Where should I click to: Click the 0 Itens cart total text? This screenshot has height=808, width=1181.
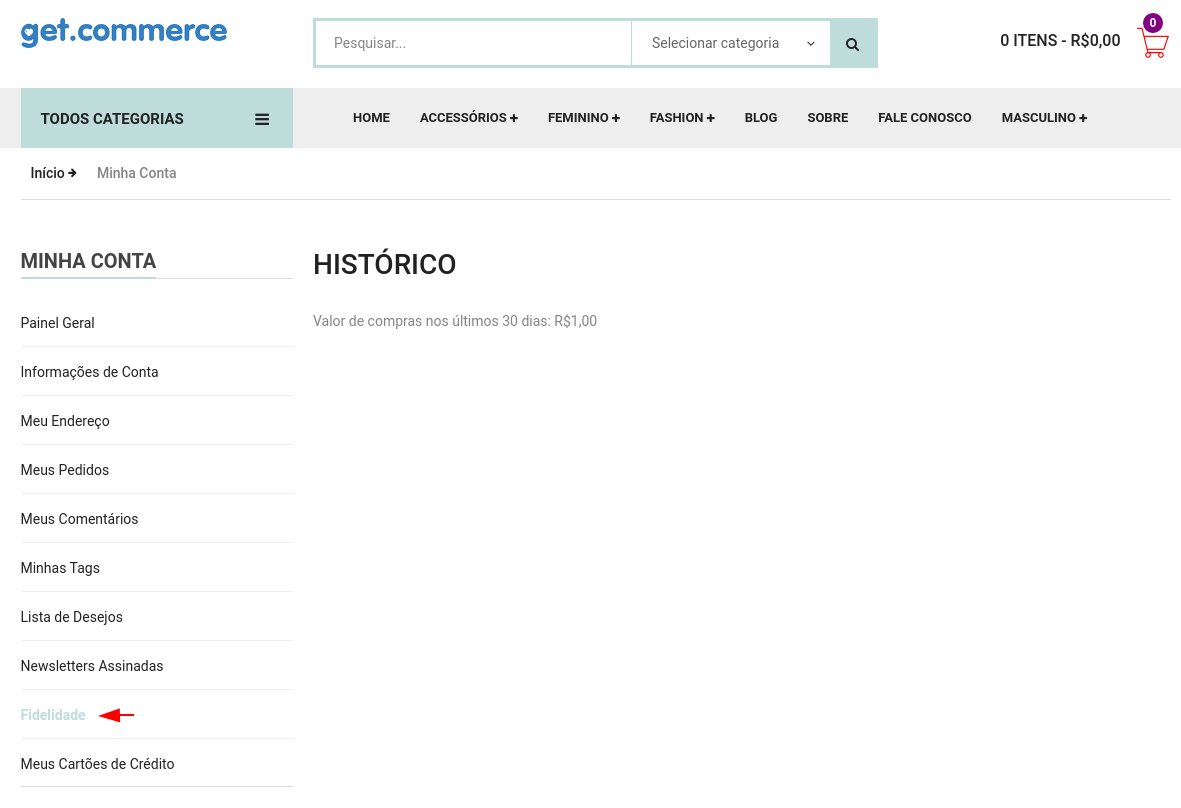click(x=1060, y=41)
